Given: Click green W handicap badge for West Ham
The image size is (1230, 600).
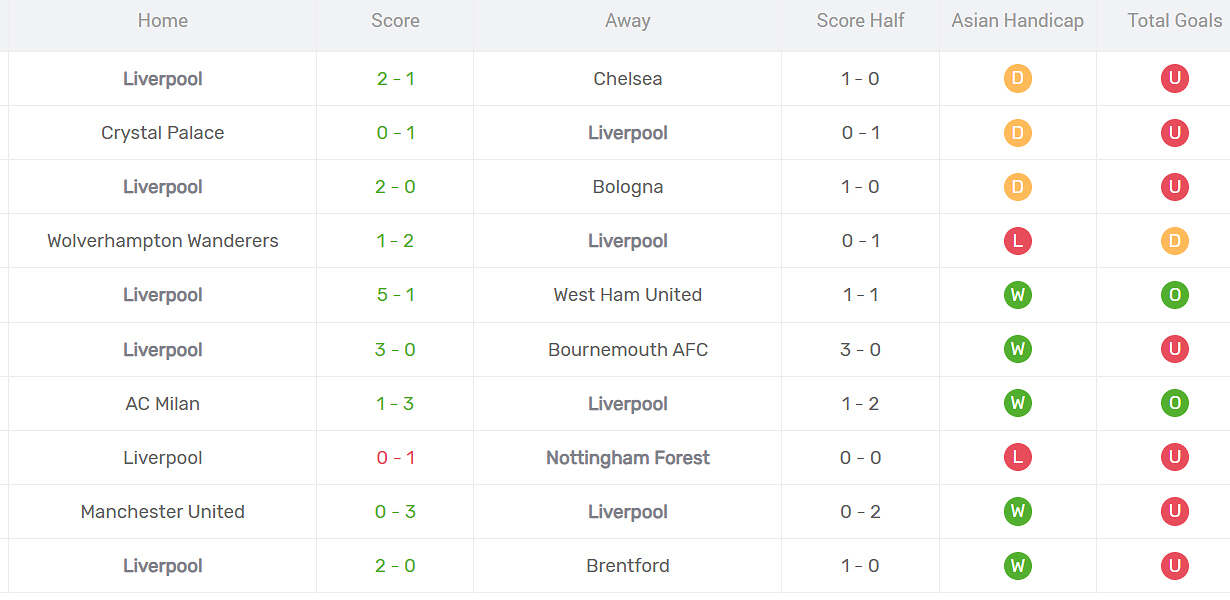Looking at the screenshot, I should coord(1017,295).
